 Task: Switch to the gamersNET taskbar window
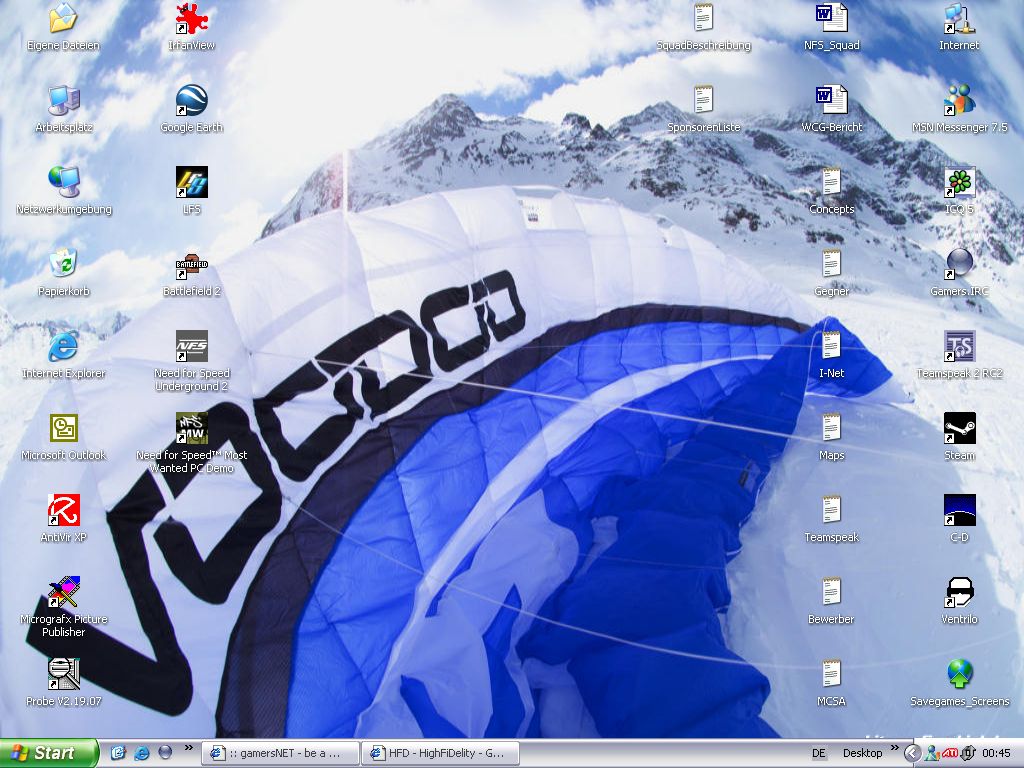click(x=279, y=753)
